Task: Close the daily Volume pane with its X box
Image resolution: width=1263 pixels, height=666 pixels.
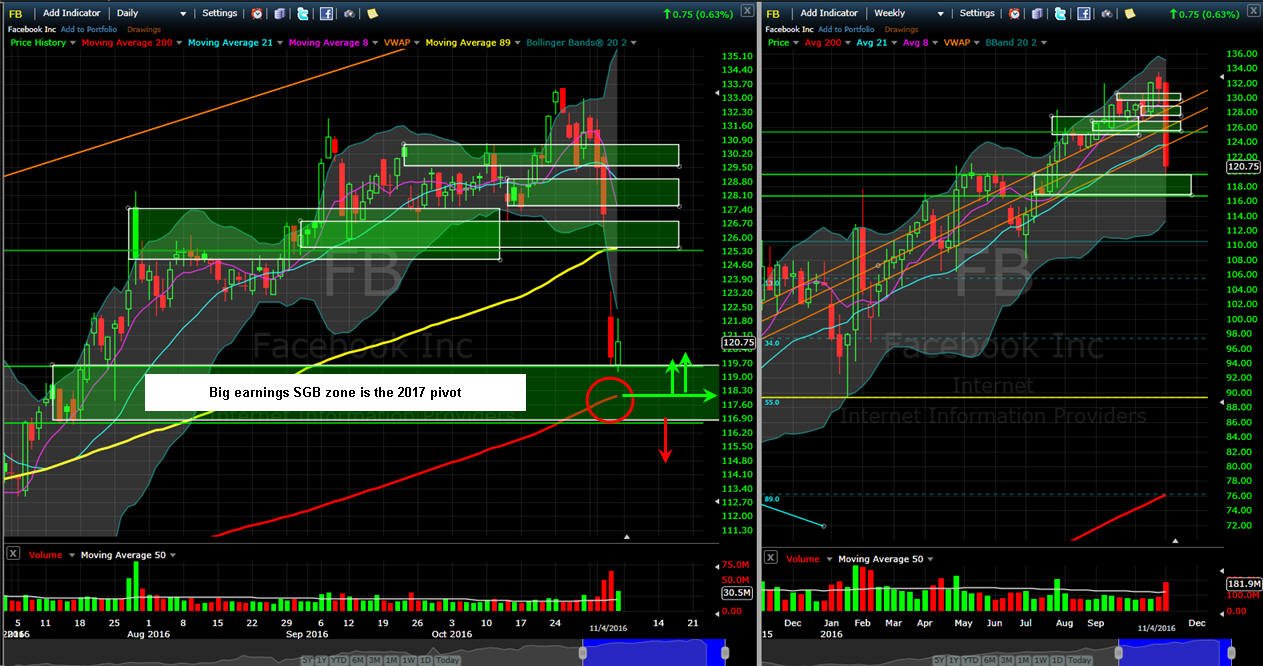Action: tap(13, 554)
